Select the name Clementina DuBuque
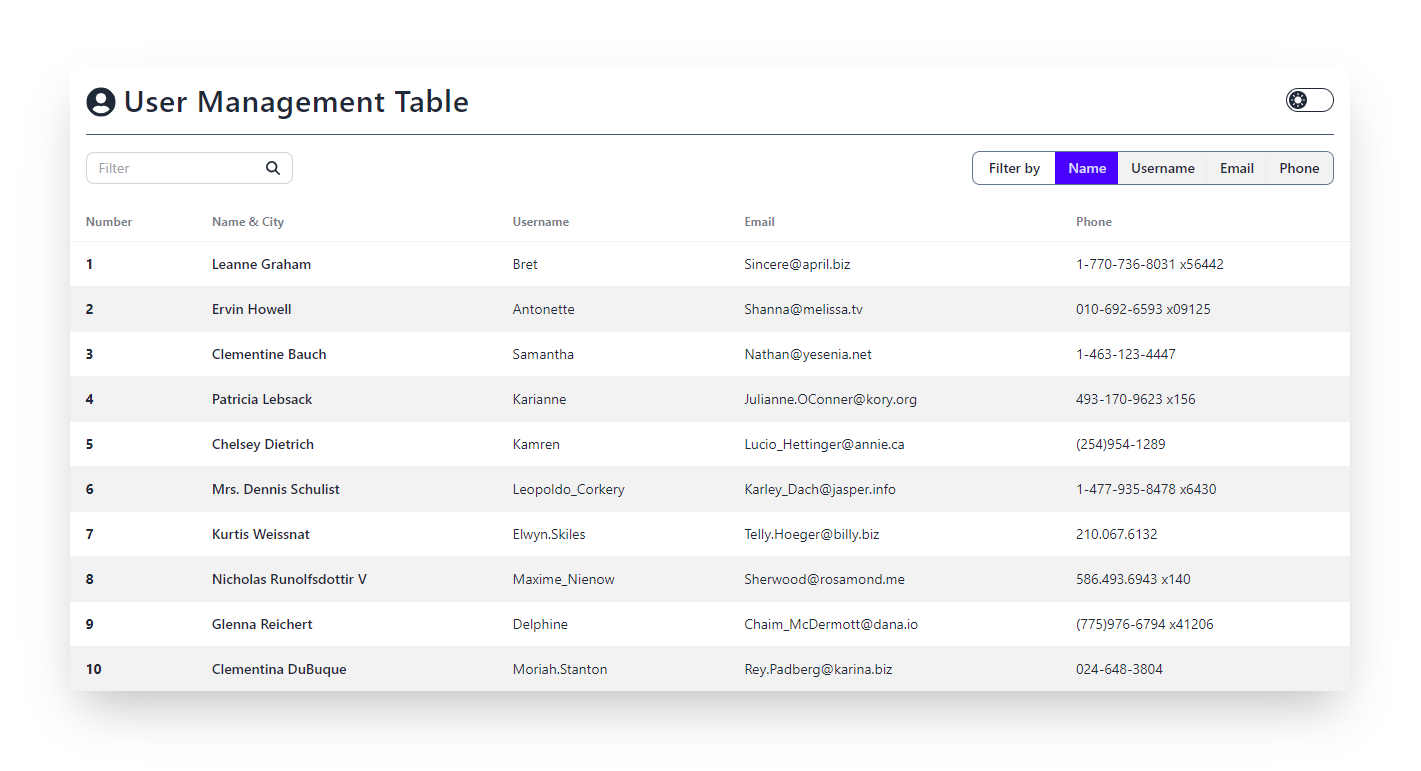The width and height of the screenshot is (1421, 771). click(x=279, y=669)
